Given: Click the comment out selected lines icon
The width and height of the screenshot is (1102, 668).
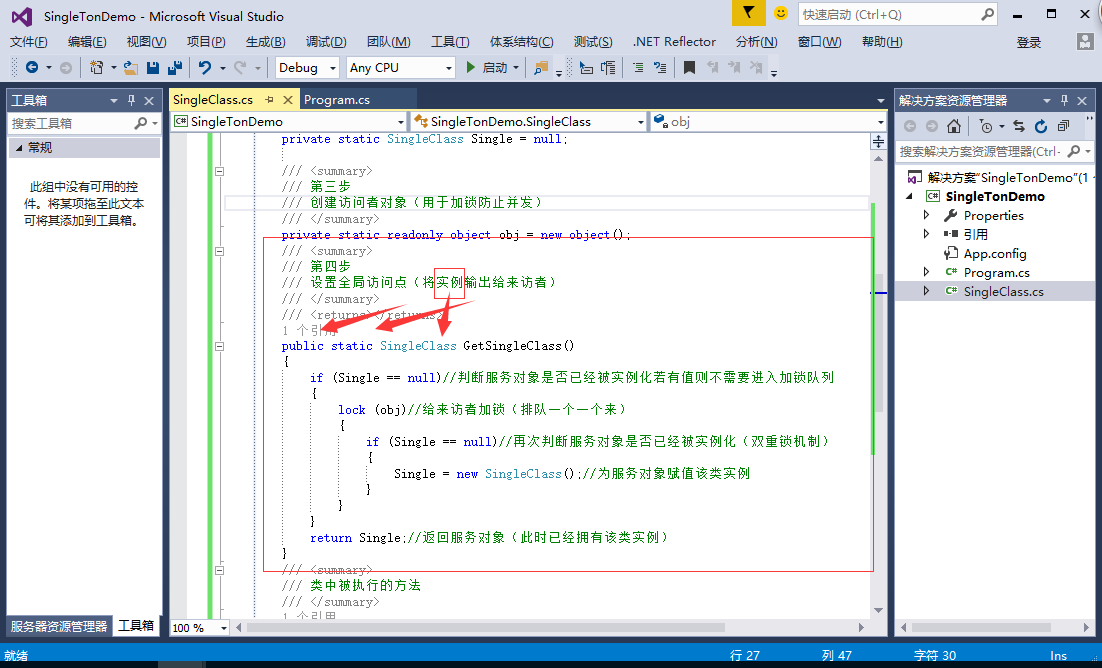Looking at the screenshot, I should [x=638, y=68].
